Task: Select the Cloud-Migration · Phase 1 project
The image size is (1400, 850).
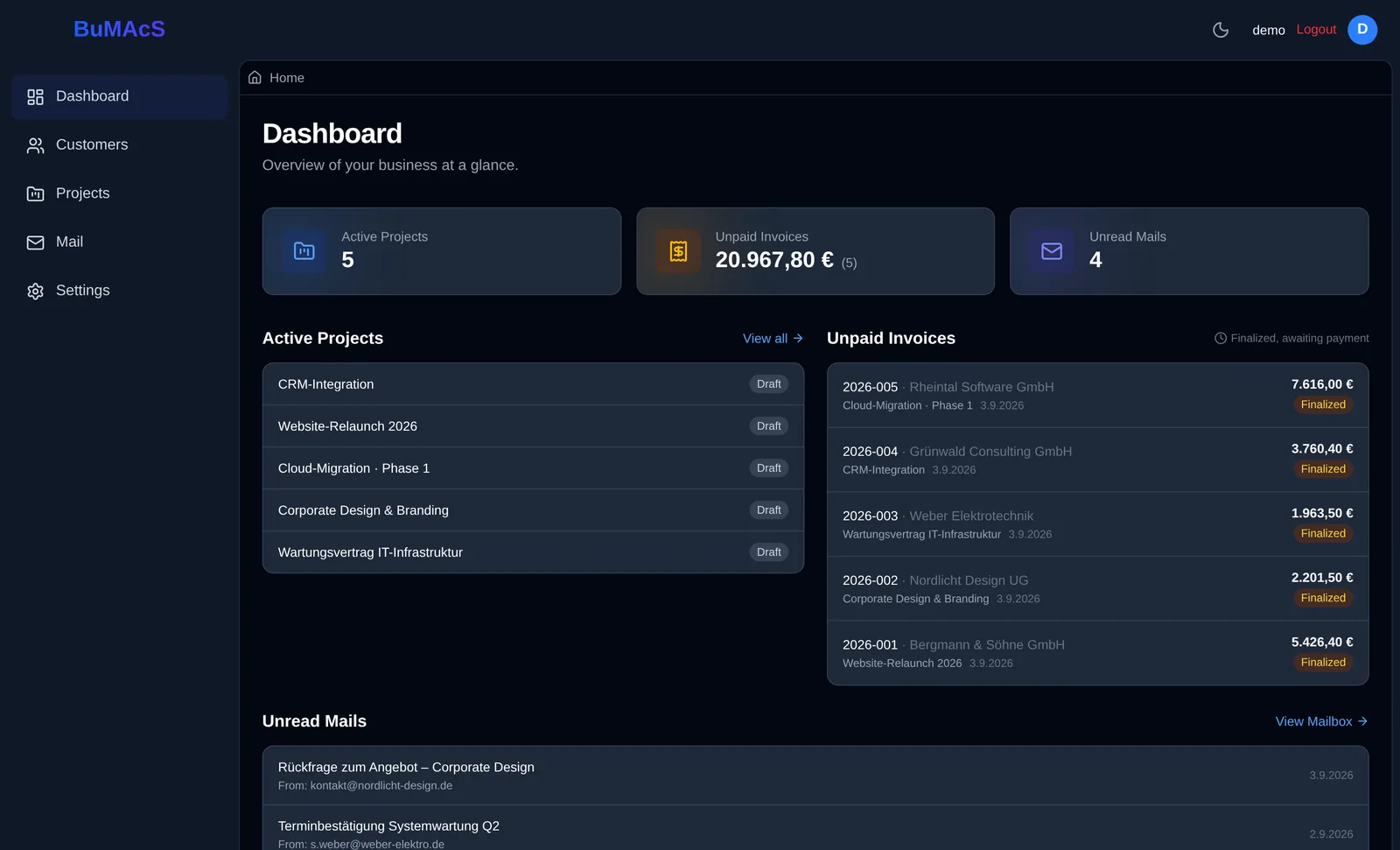Action: (x=533, y=468)
